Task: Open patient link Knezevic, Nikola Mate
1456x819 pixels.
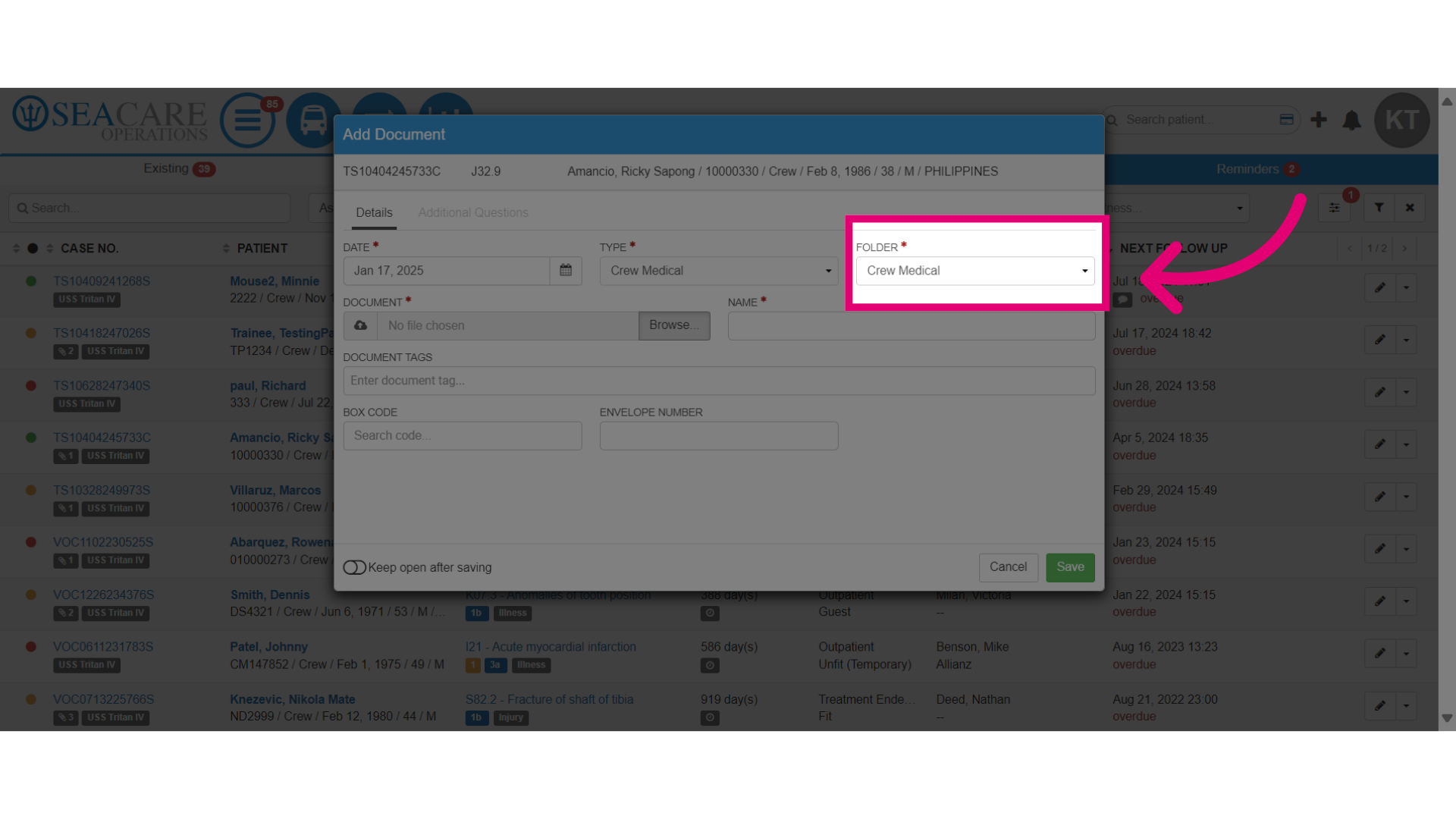Action: pyautogui.click(x=293, y=699)
